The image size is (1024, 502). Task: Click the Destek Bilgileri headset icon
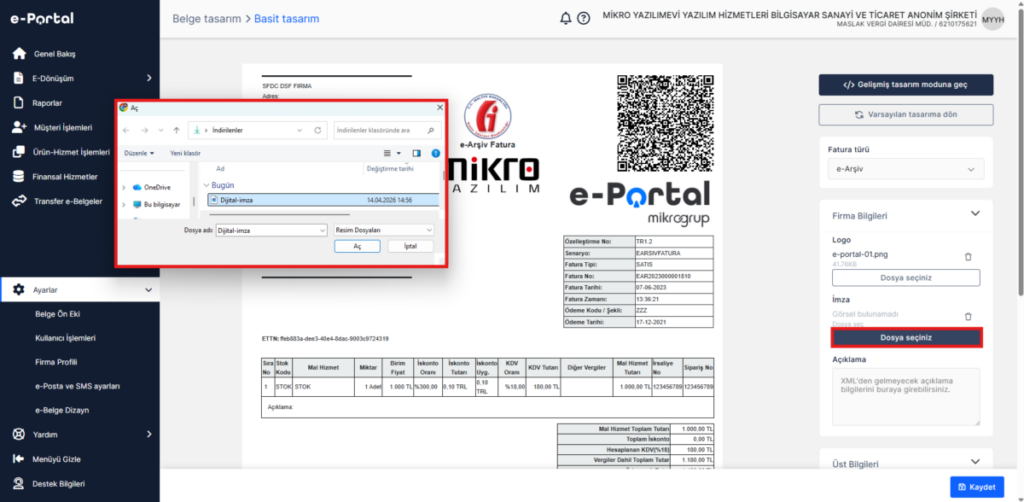(x=19, y=484)
